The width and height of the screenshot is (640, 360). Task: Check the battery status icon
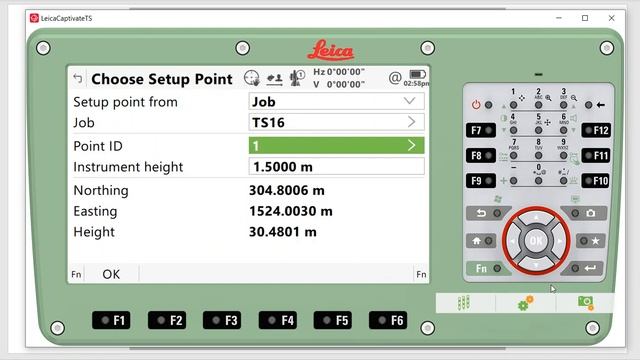[417, 74]
